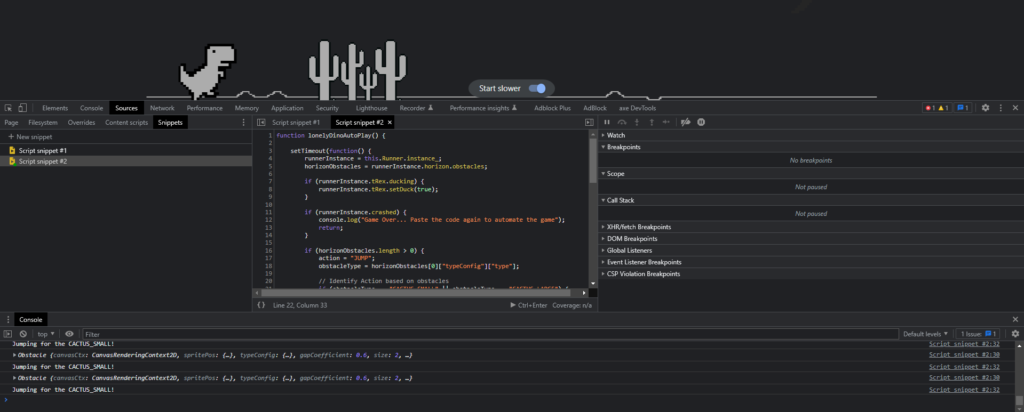Clear console icon
The height and width of the screenshot is (412, 1024).
[x=23, y=334]
